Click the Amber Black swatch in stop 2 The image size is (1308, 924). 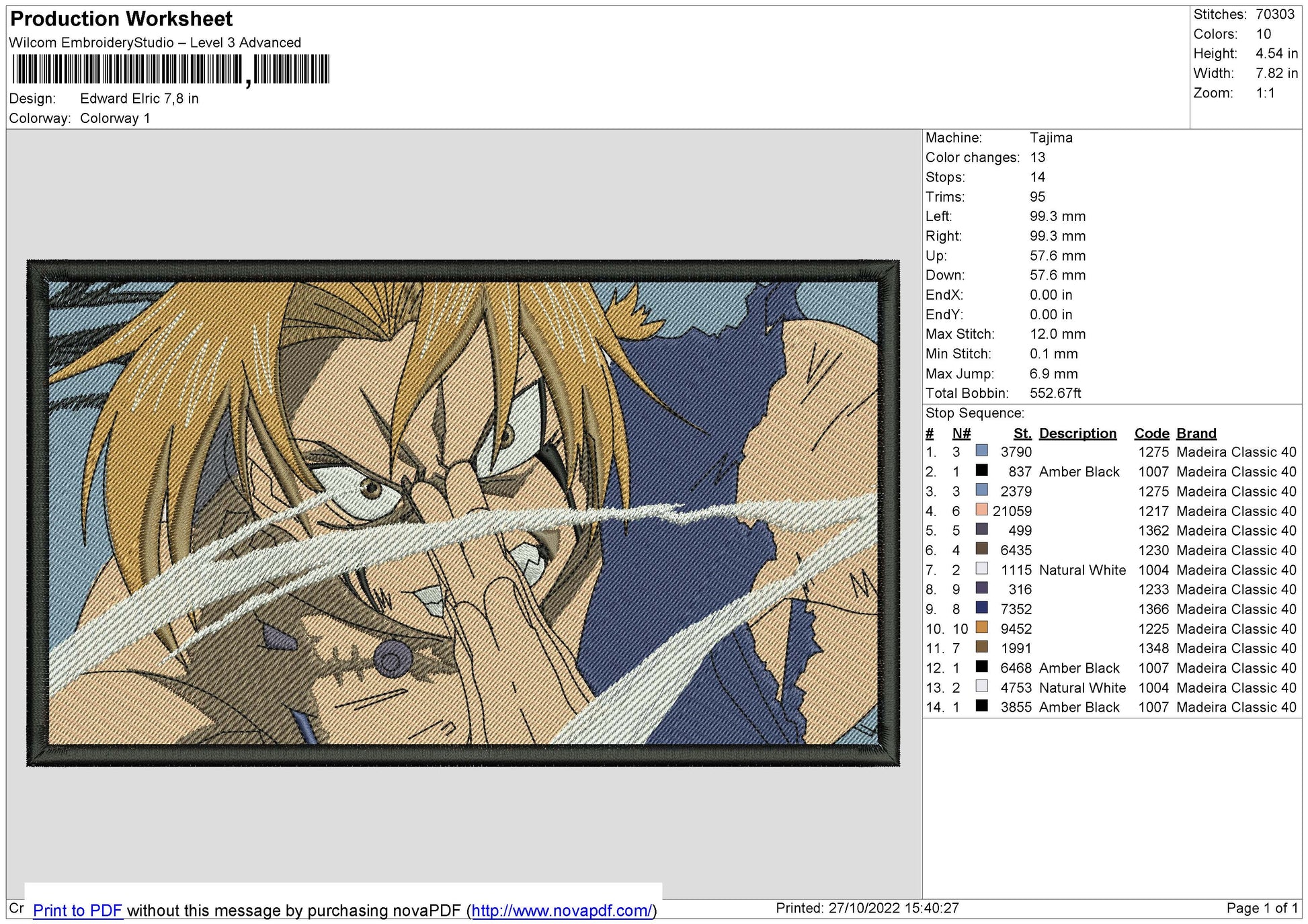982,470
